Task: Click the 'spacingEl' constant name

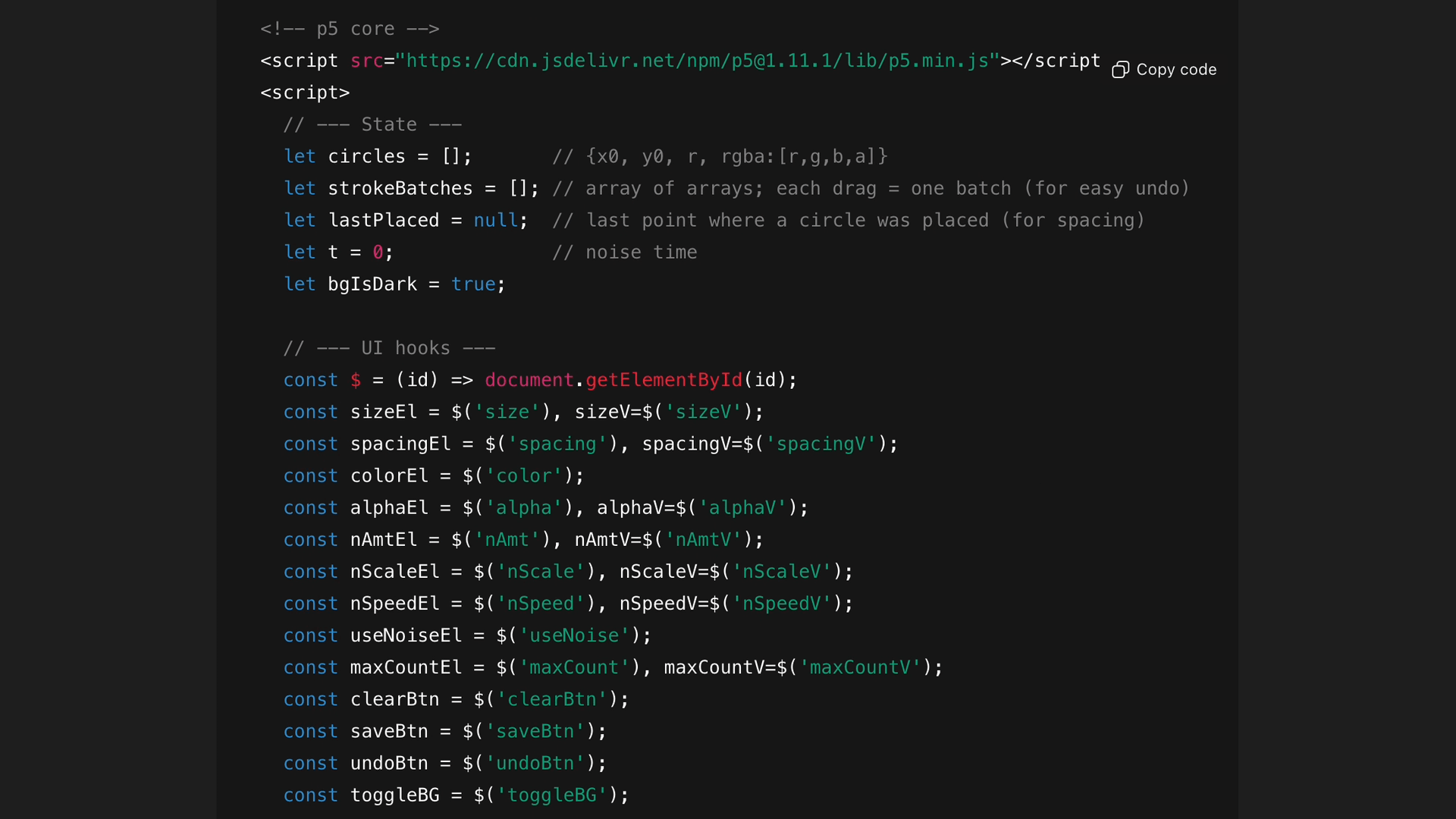Action: [x=400, y=444]
